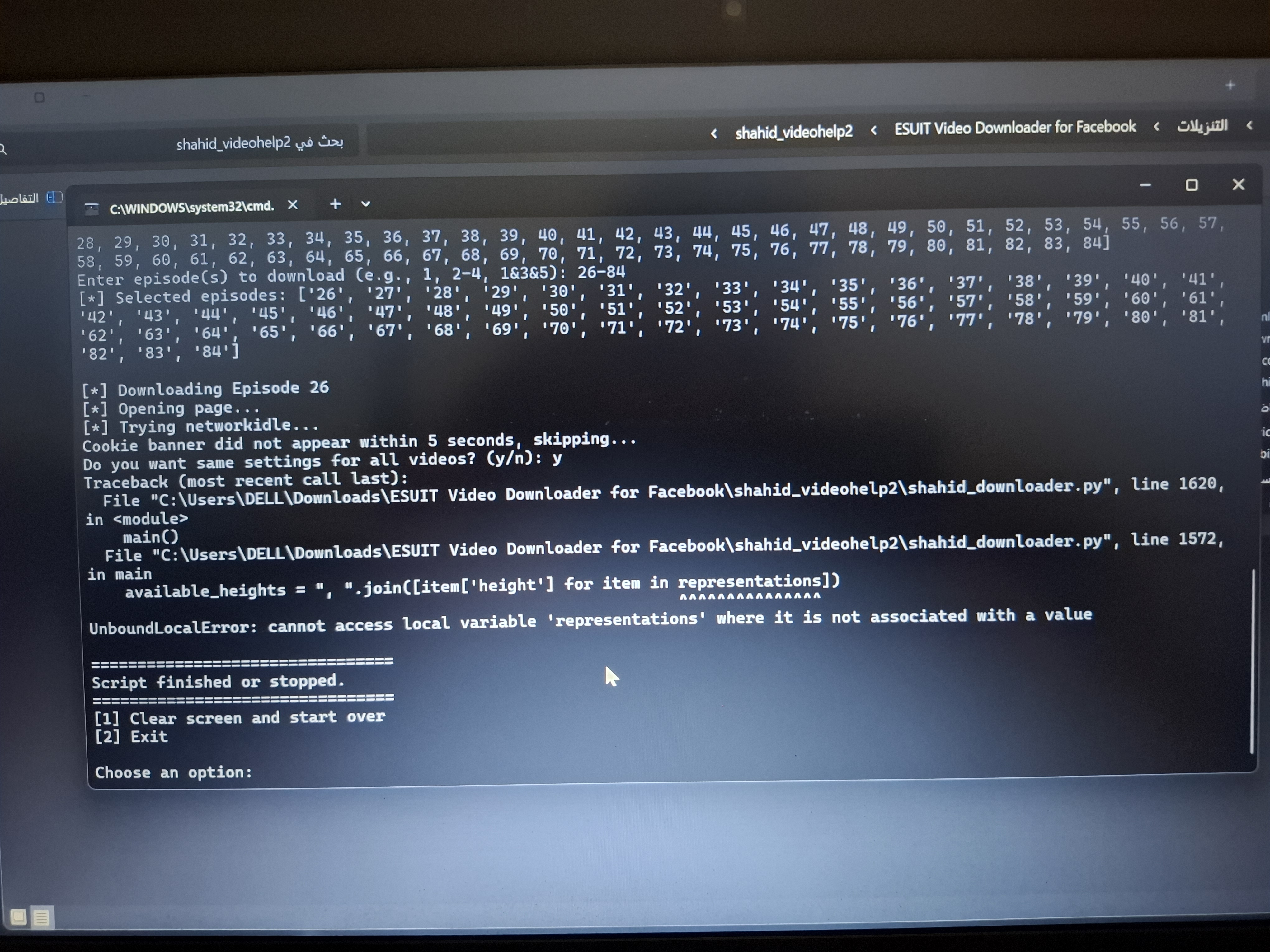Click the terminal vertical scrollbar
This screenshot has height=952, width=1270.
1252,661
